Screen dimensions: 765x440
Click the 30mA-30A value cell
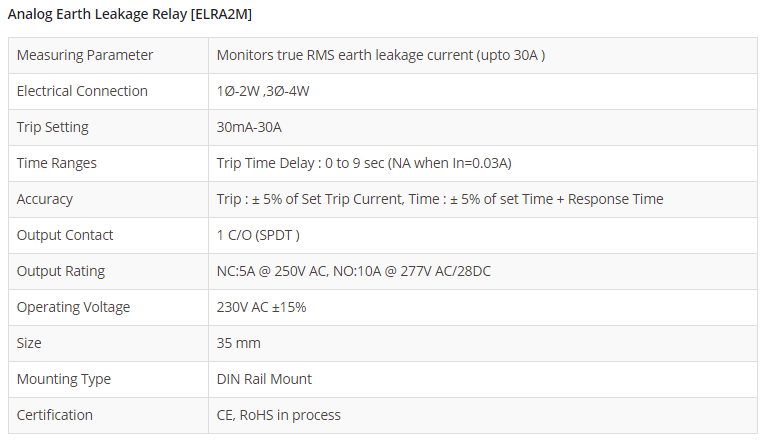tap(249, 127)
